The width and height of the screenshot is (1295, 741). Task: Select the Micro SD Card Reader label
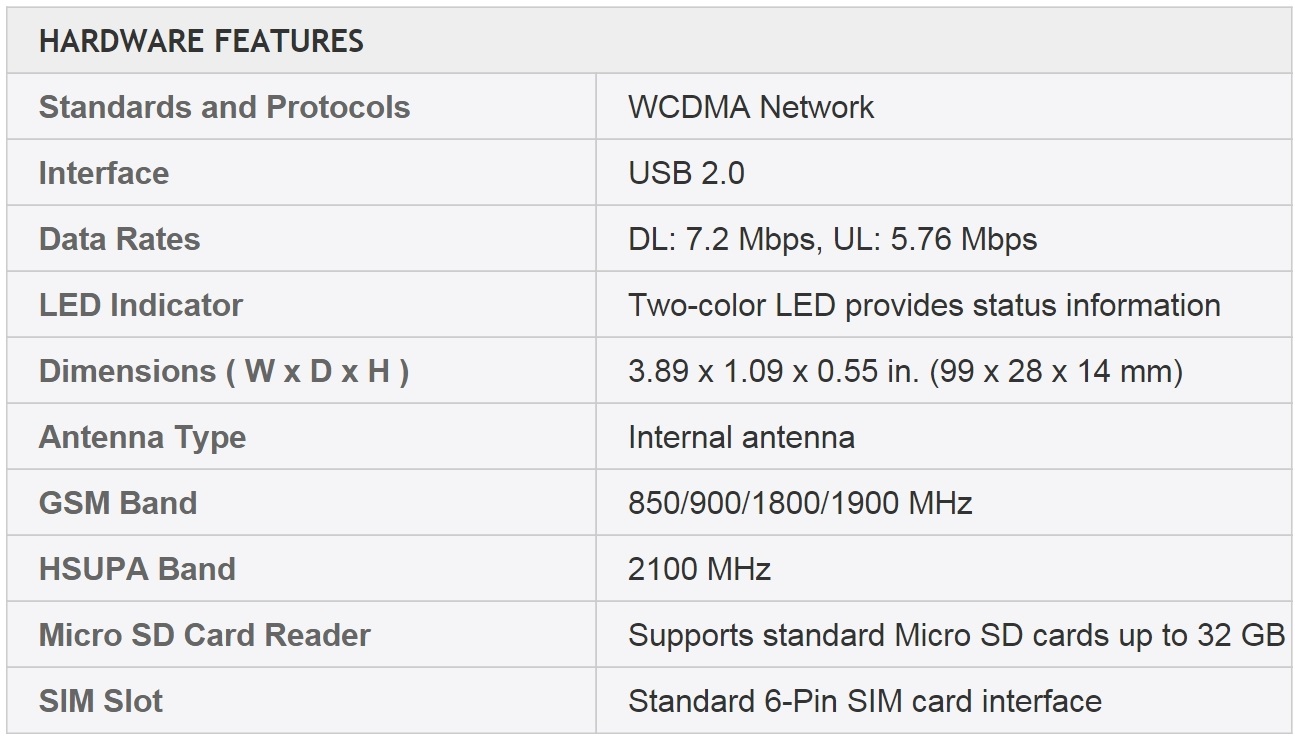click(205, 635)
